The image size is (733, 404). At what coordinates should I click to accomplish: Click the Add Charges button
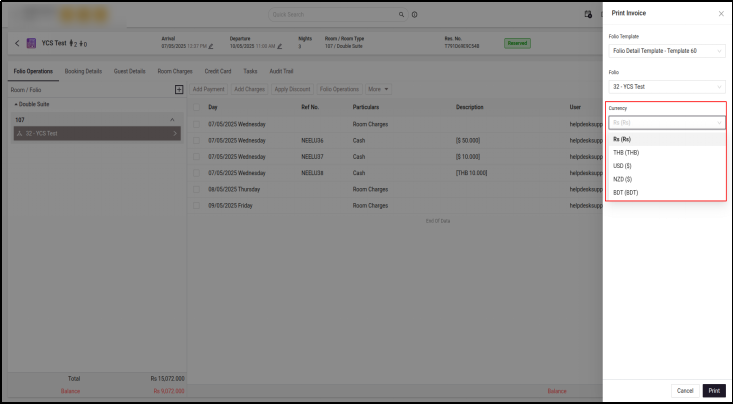coord(249,89)
